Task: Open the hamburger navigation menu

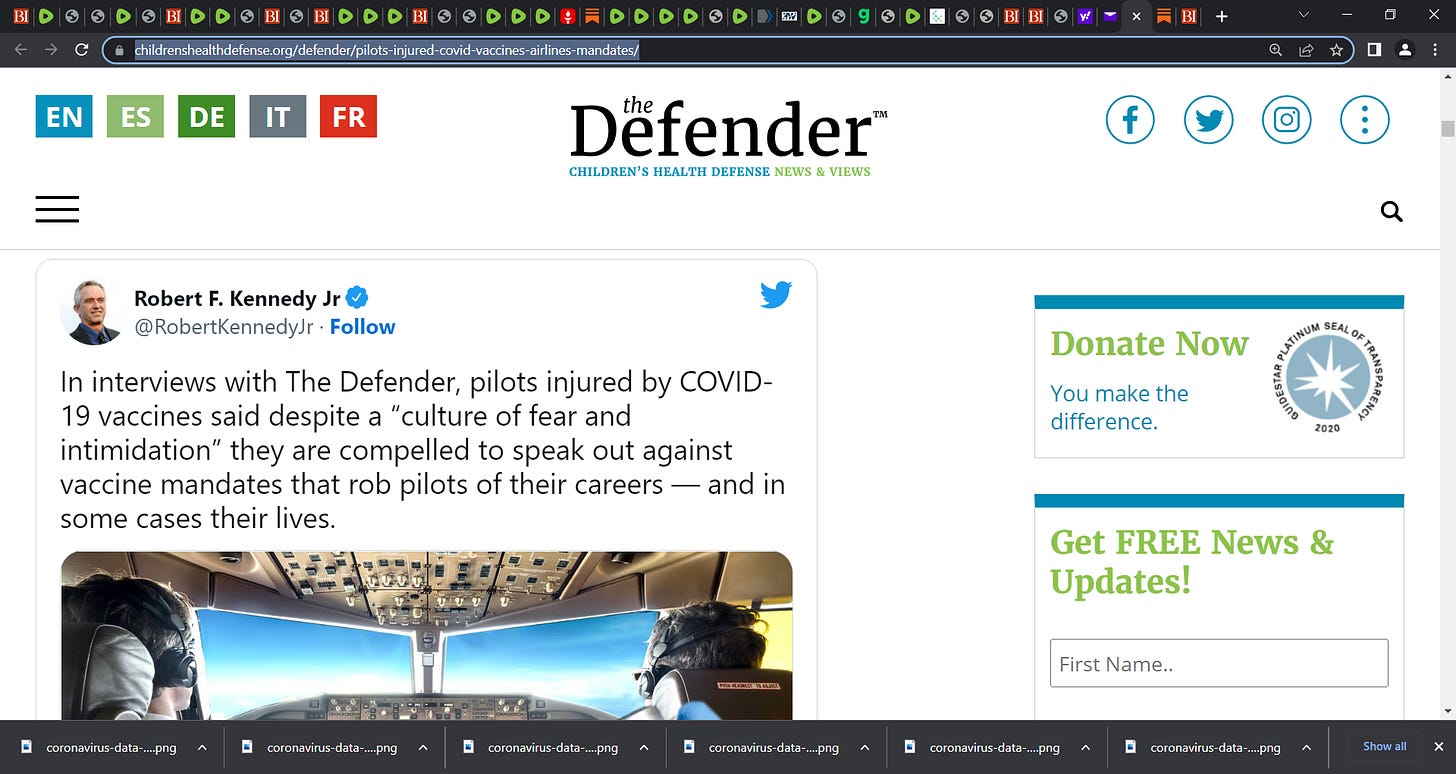Action: (x=57, y=209)
